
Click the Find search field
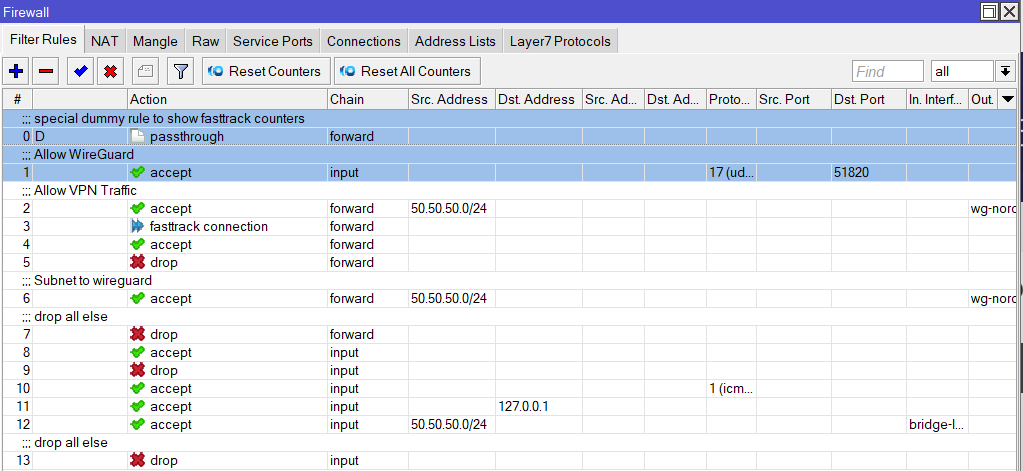pyautogui.click(x=888, y=71)
